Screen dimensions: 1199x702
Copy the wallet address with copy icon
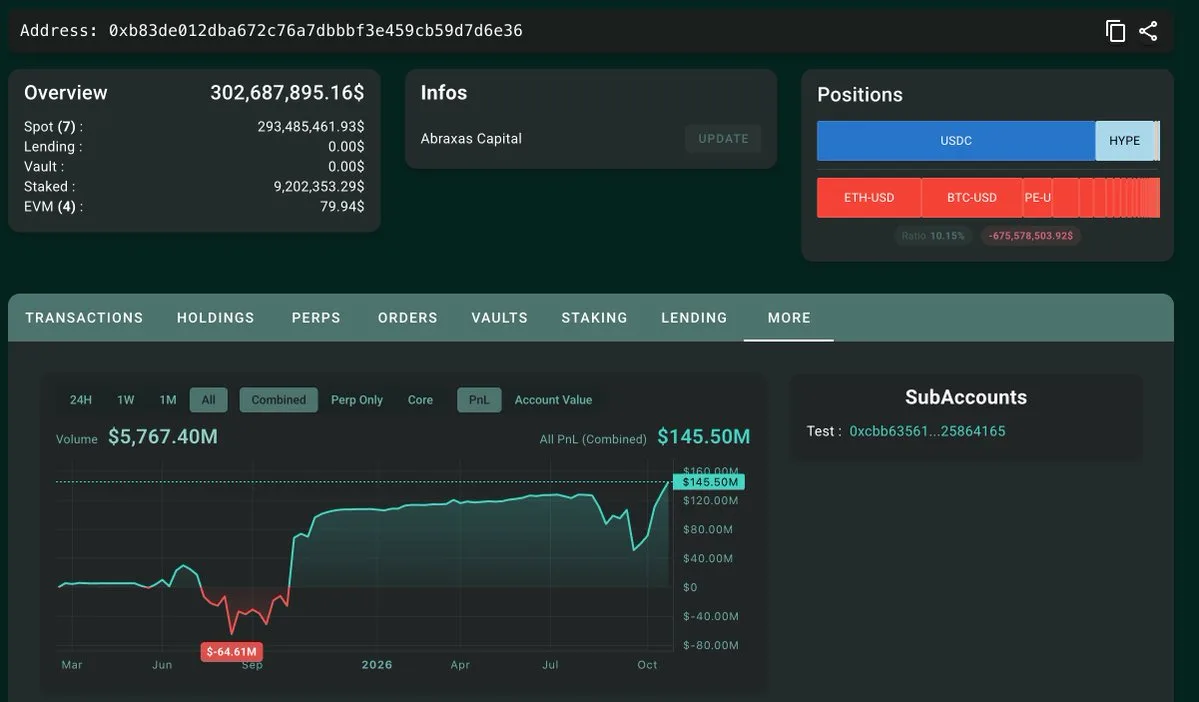(1115, 31)
